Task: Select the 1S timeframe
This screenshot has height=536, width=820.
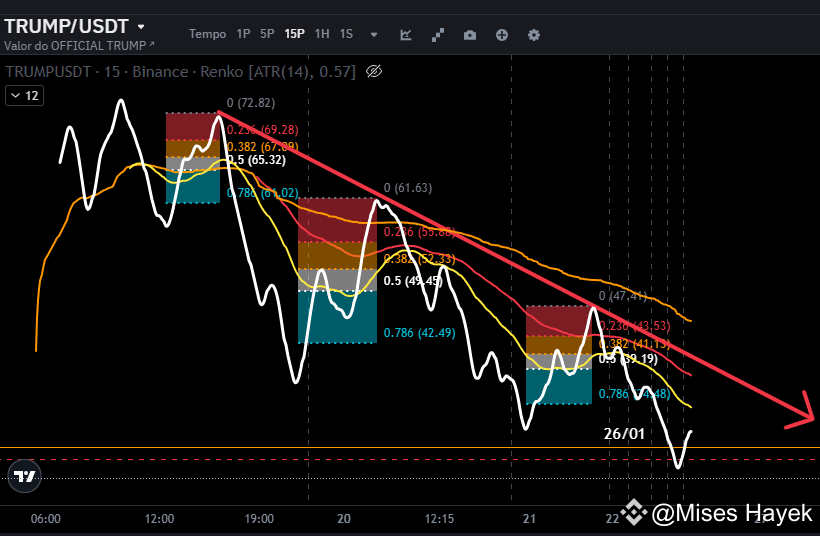Action: click(x=346, y=34)
